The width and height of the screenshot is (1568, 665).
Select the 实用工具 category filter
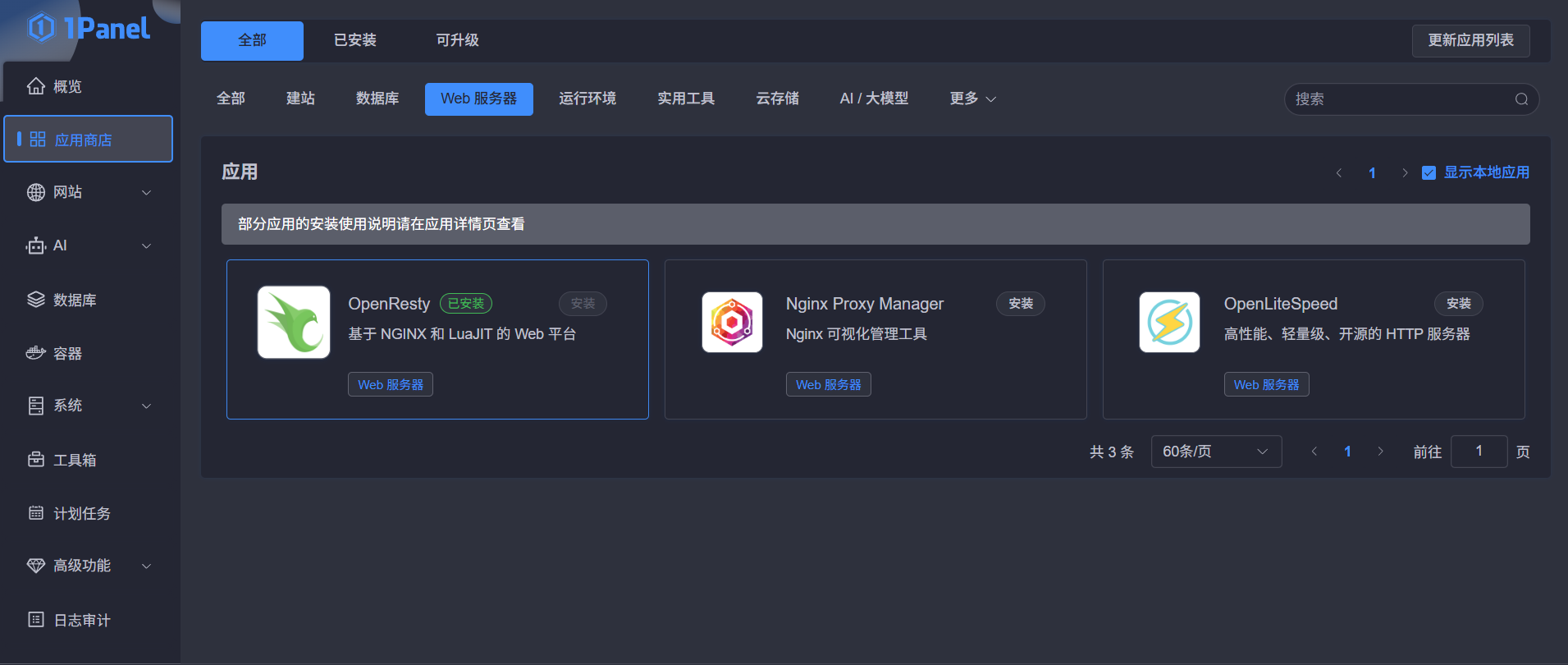click(x=686, y=99)
